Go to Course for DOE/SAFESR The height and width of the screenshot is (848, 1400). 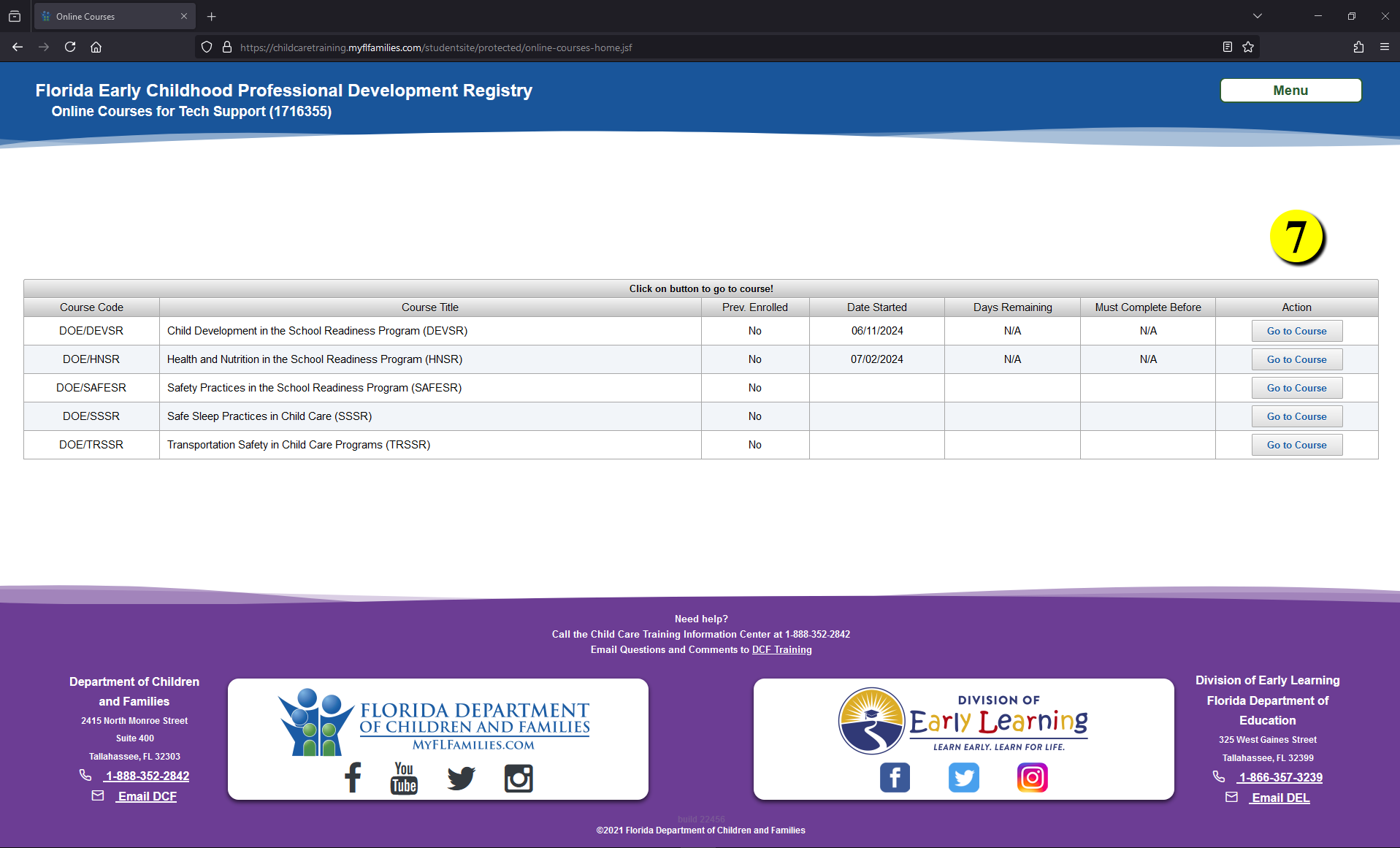1296,388
